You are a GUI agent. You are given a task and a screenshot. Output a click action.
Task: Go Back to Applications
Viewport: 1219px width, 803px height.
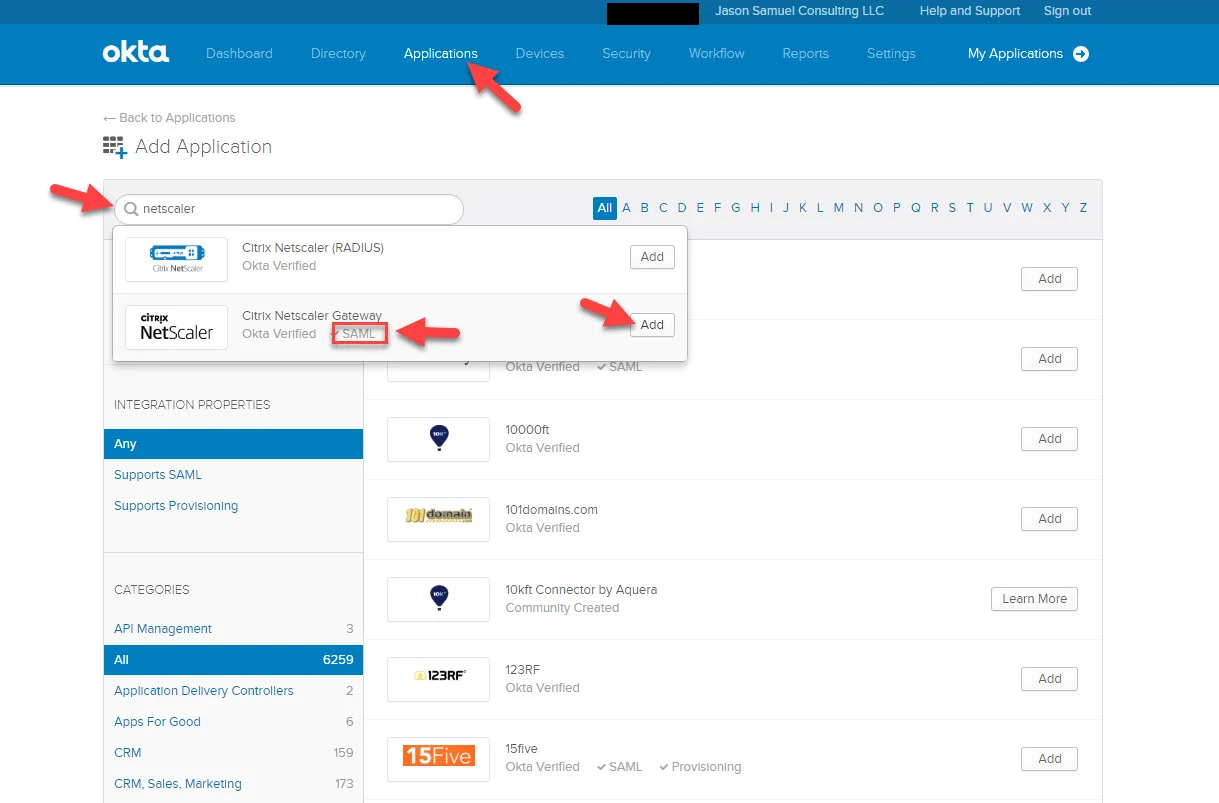tap(169, 118)
